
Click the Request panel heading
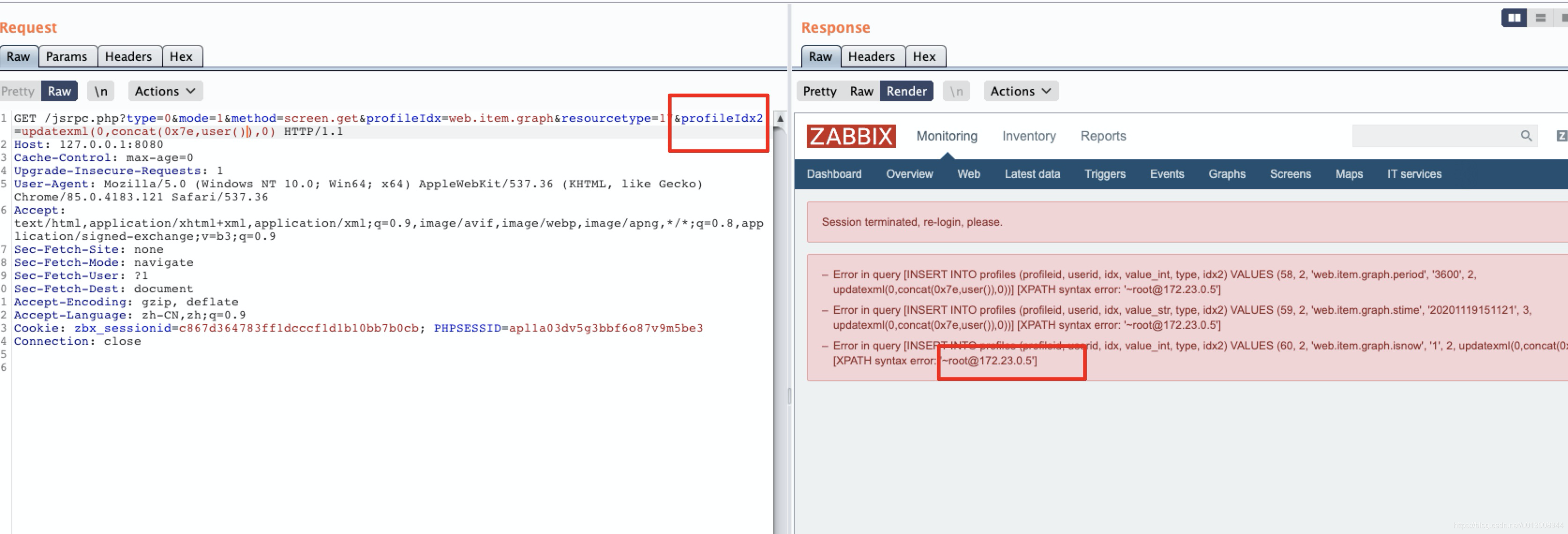pos(28,27)
